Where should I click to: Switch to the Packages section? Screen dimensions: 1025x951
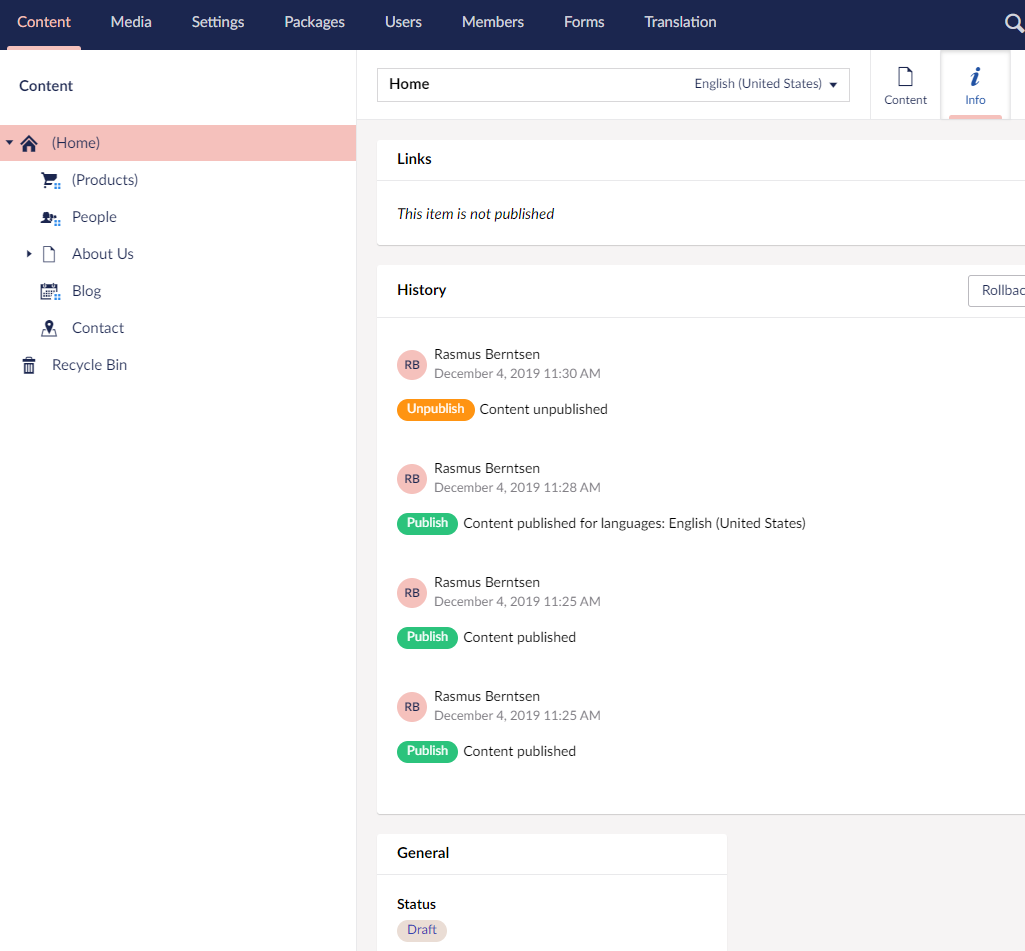pos(314,22)
